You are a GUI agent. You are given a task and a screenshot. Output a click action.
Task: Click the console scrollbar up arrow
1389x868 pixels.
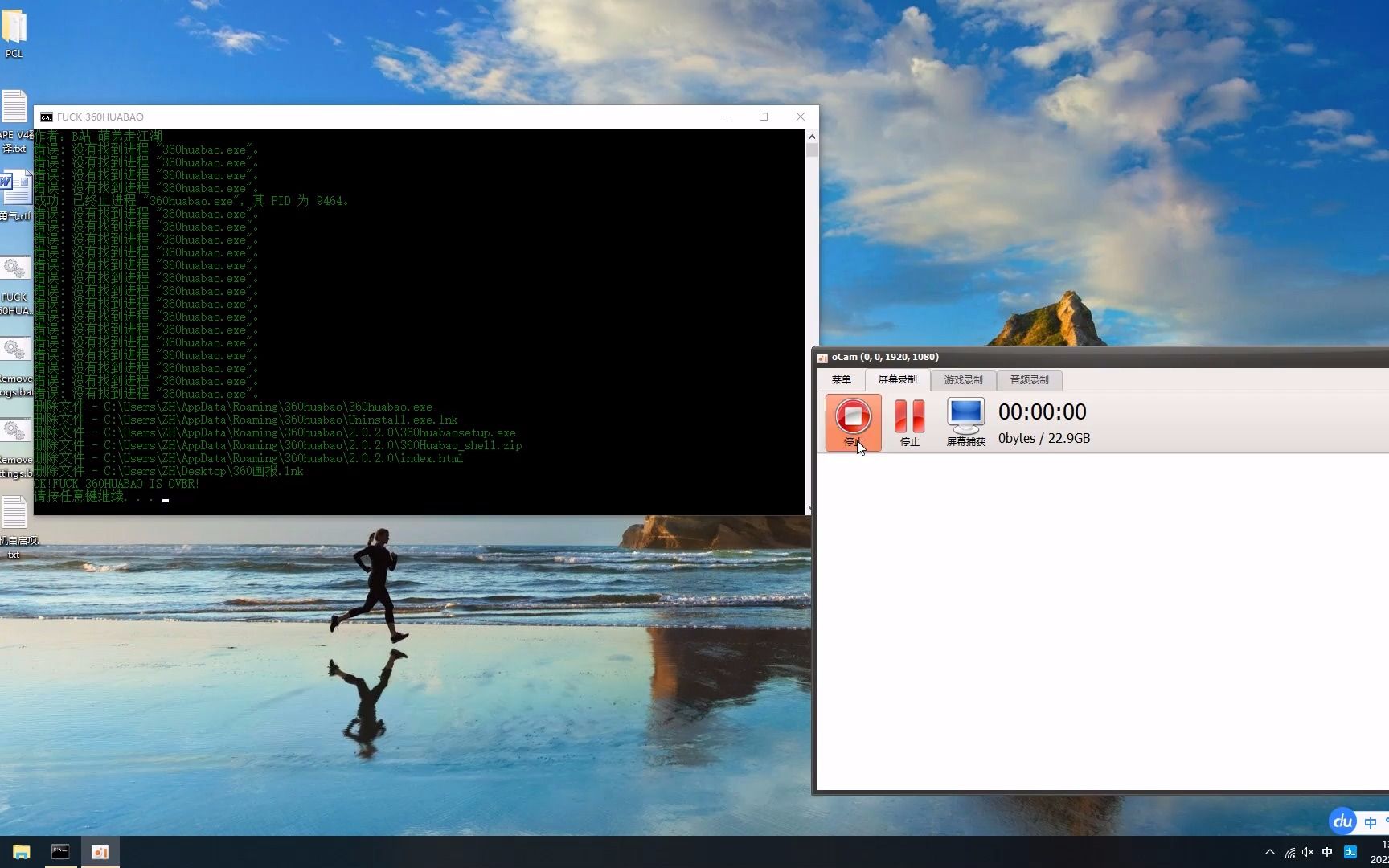coord(812,137)
